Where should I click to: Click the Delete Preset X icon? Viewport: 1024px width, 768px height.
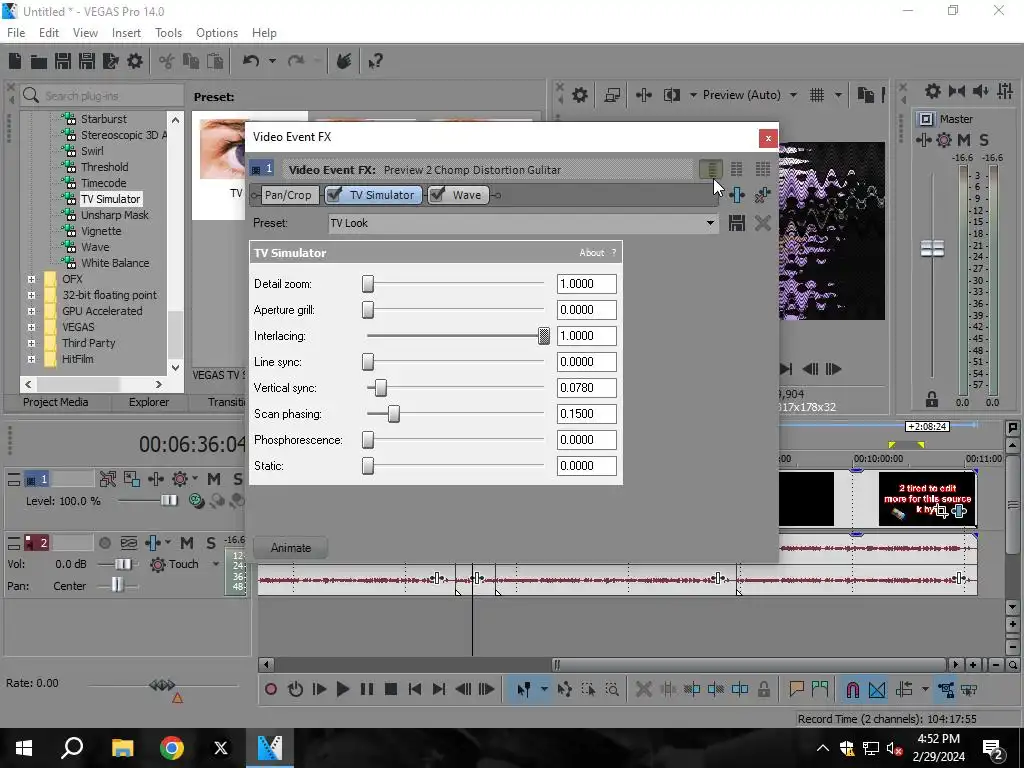click(x=762, y=223)
